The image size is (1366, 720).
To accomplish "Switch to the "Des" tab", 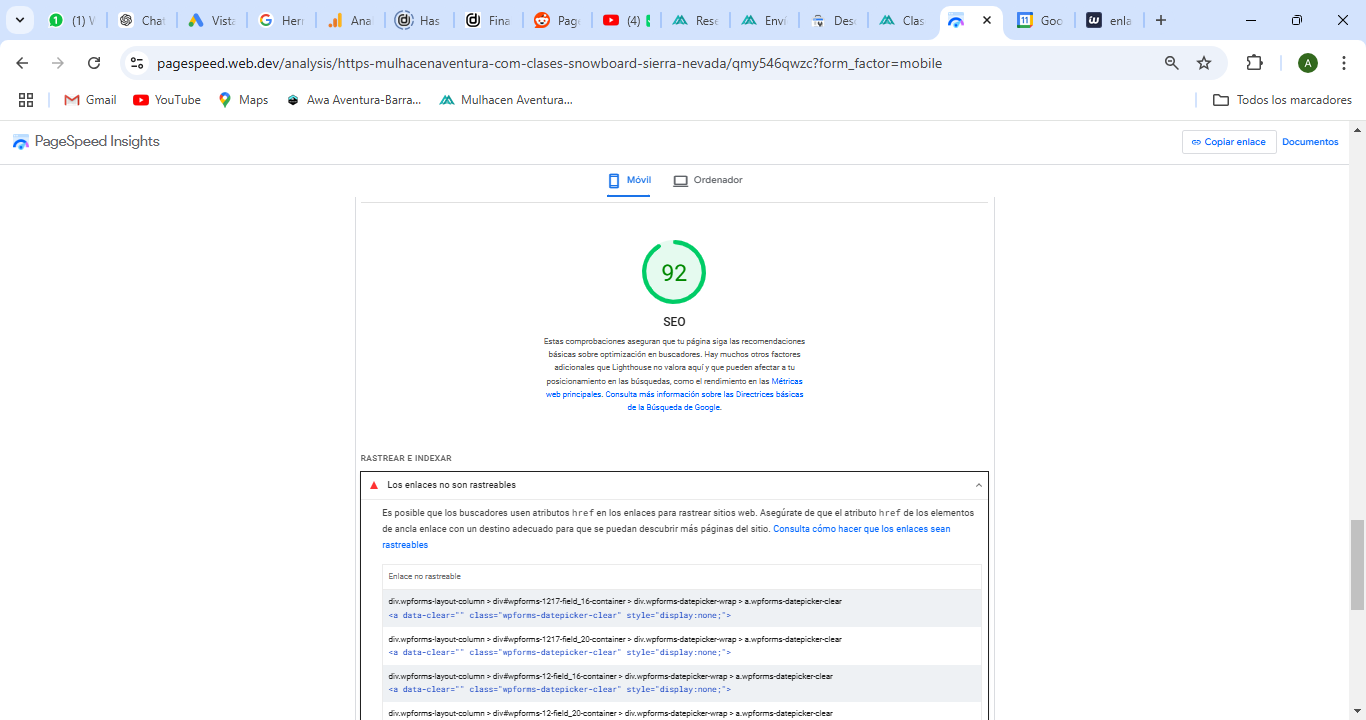I will tap(833, 20).
